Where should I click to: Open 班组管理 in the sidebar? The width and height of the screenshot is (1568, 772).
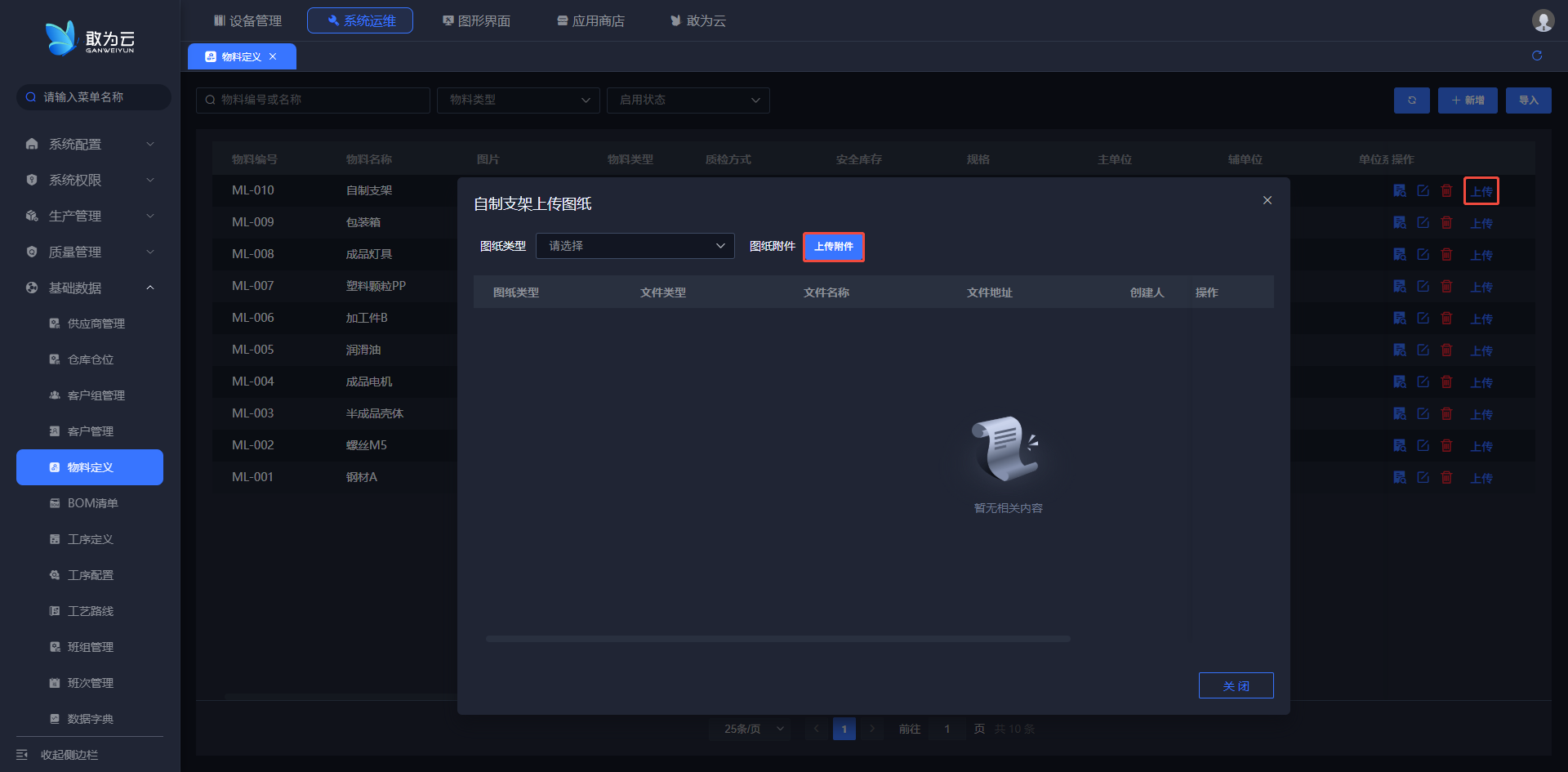pos(90,647)
